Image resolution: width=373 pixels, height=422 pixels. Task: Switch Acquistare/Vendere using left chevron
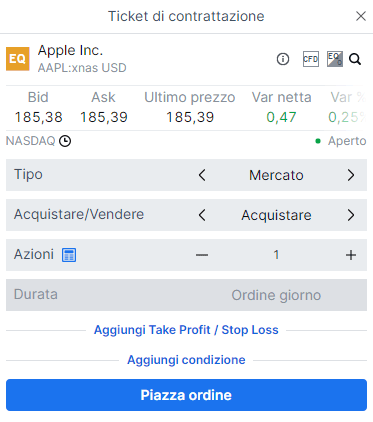point(202,215)
